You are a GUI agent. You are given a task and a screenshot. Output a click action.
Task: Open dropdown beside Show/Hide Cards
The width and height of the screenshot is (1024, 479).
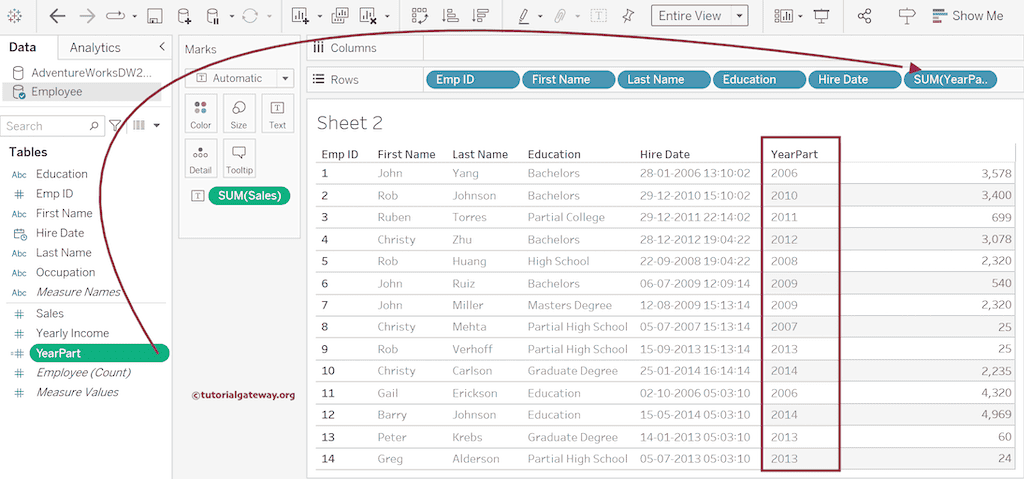point(801,16)
